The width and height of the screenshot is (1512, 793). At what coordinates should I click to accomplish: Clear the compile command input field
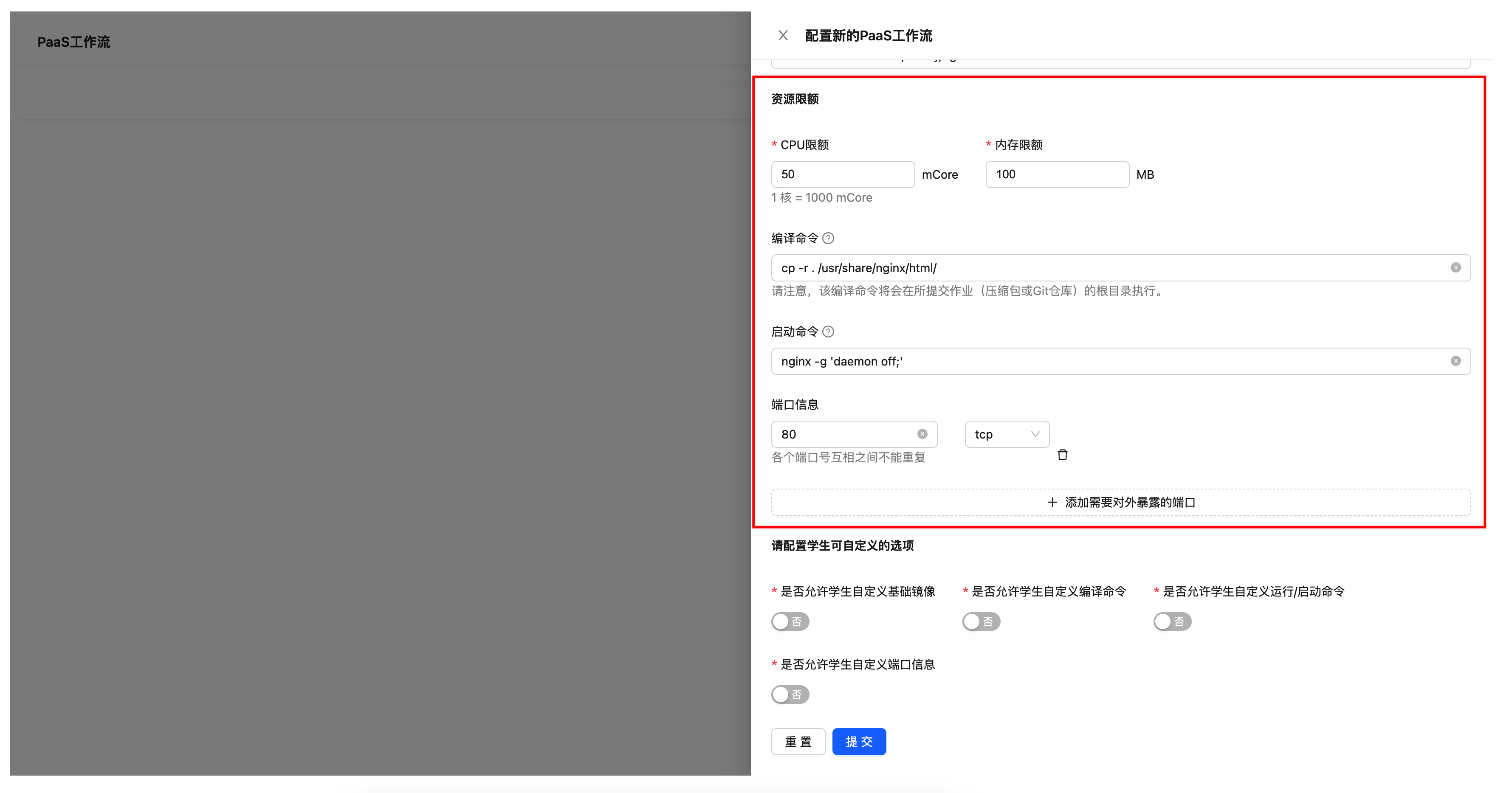(x=1456, y=267)
